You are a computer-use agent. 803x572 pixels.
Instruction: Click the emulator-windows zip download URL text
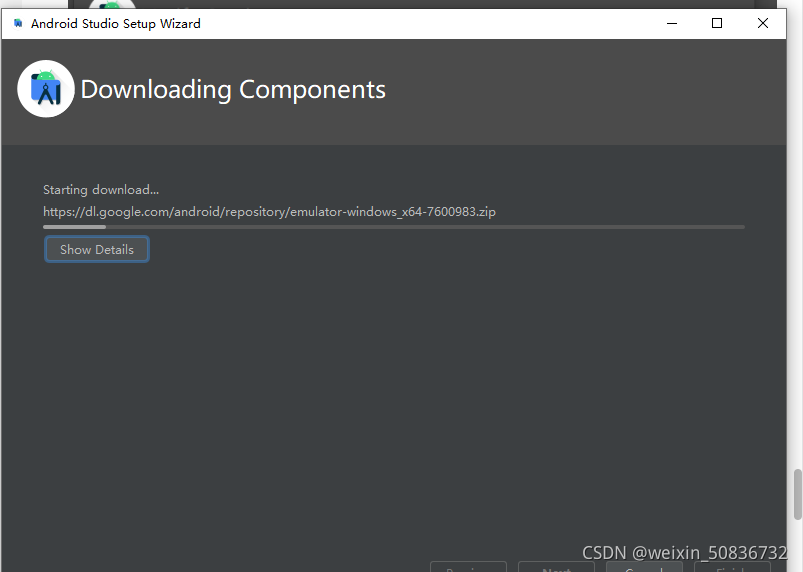pos(269,211)
